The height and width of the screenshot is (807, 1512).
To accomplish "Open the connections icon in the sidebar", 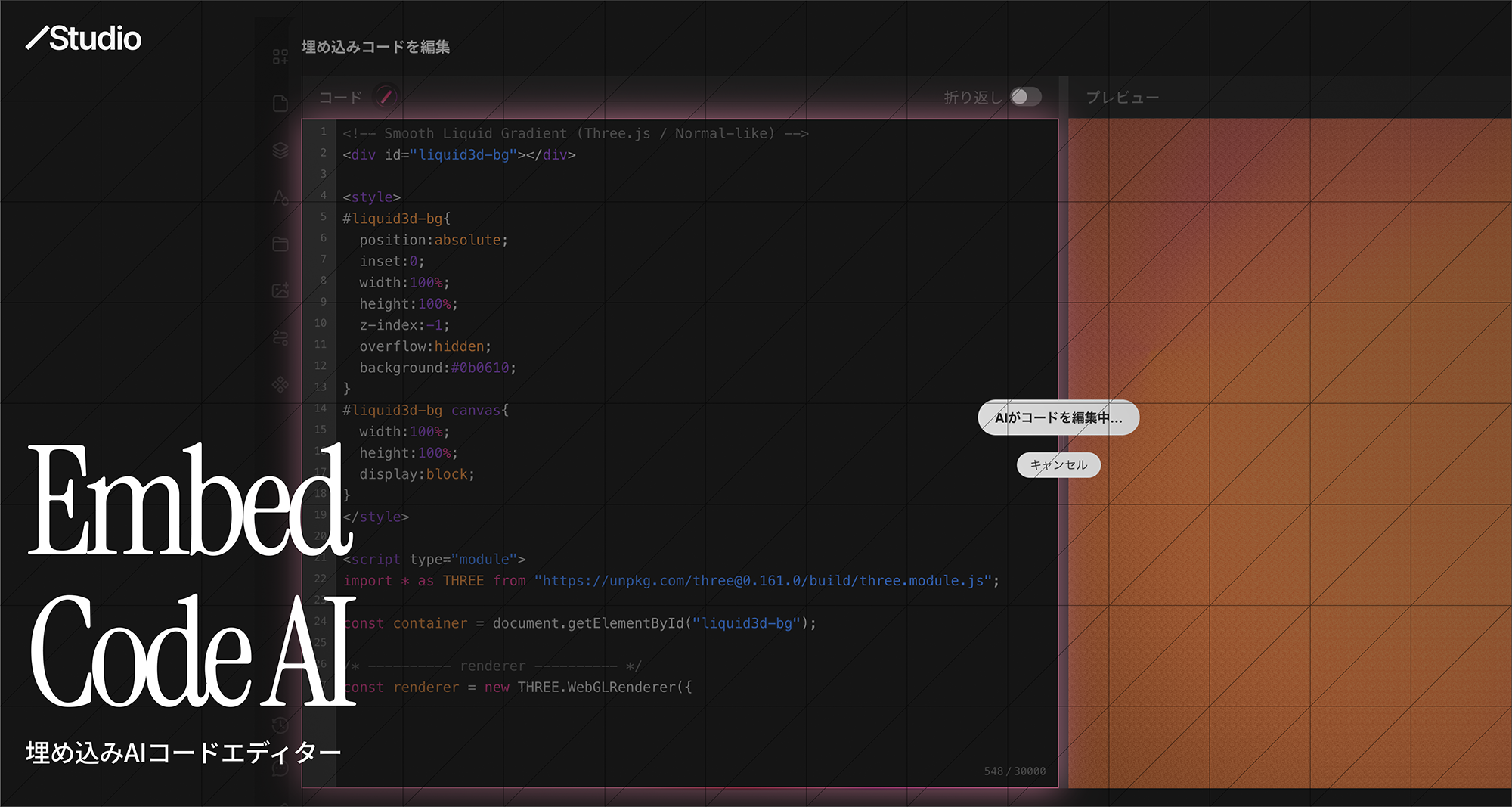I will point(280,337).
